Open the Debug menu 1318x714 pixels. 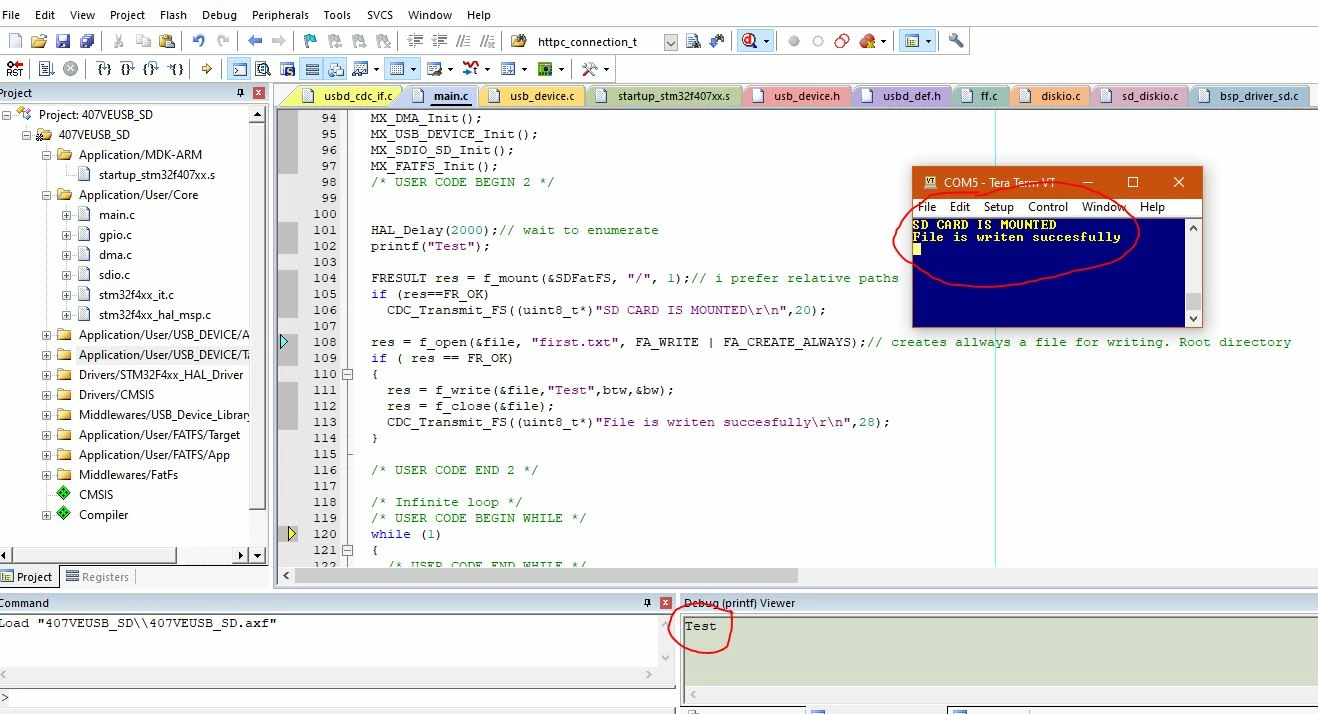pyautogui.click(x=219, y=15)
